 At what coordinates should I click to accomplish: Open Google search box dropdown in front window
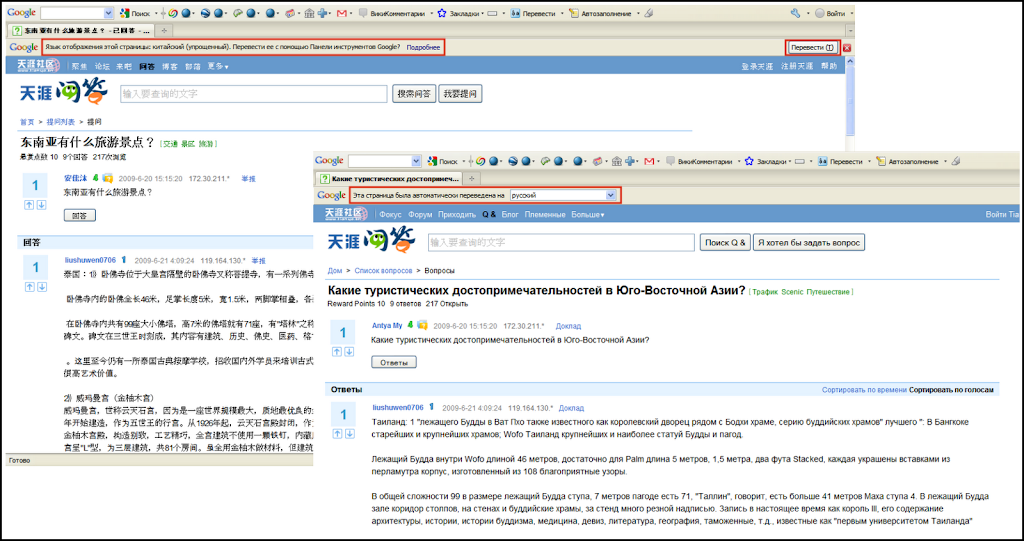click(417, 161)
